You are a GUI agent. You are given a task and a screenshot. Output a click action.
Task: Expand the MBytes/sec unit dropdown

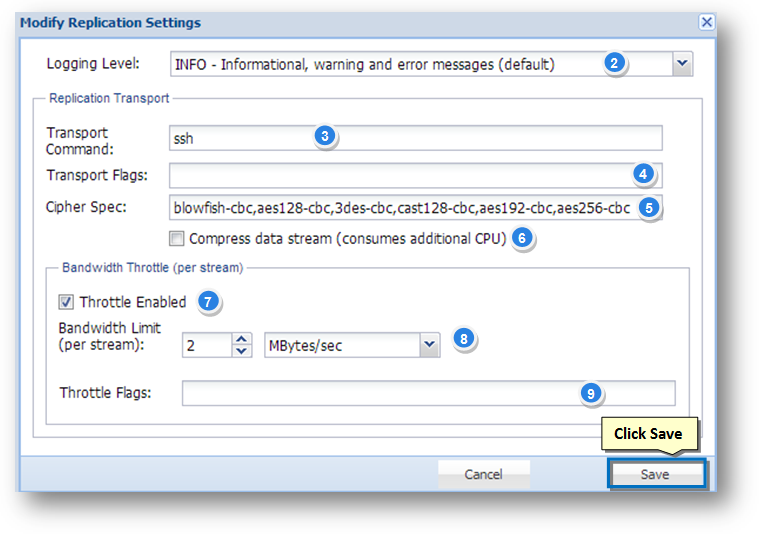click(429, 345)
